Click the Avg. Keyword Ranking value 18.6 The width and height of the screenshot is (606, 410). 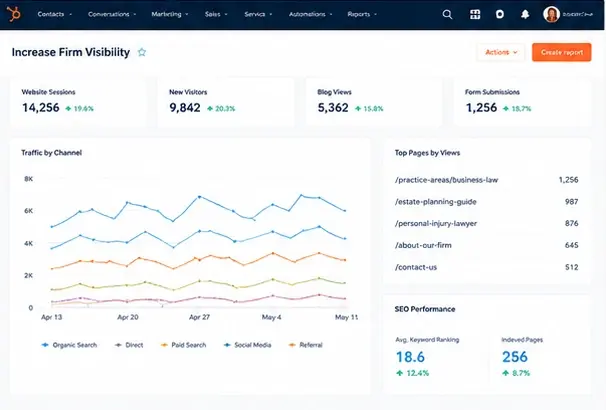click(x=410, y=357)
